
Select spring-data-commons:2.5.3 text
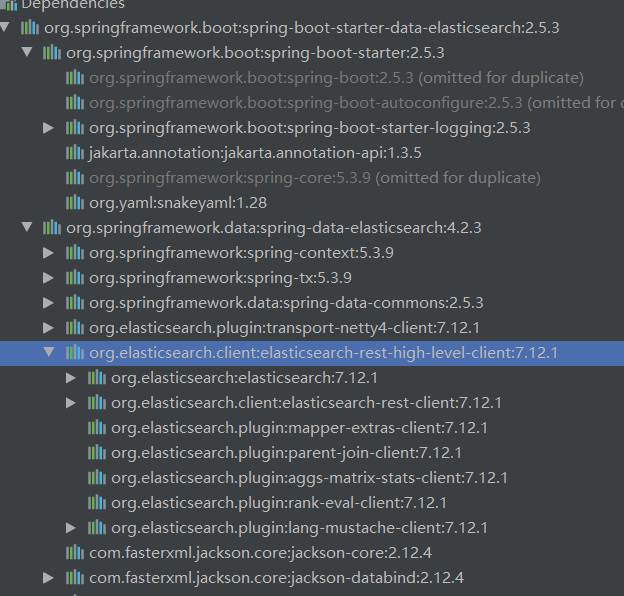[286, 303]
